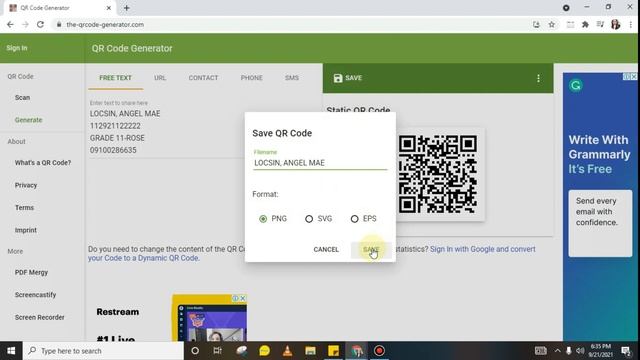The image size is (640, 360).
Task: Reload the page
Action: coord(40,24)
